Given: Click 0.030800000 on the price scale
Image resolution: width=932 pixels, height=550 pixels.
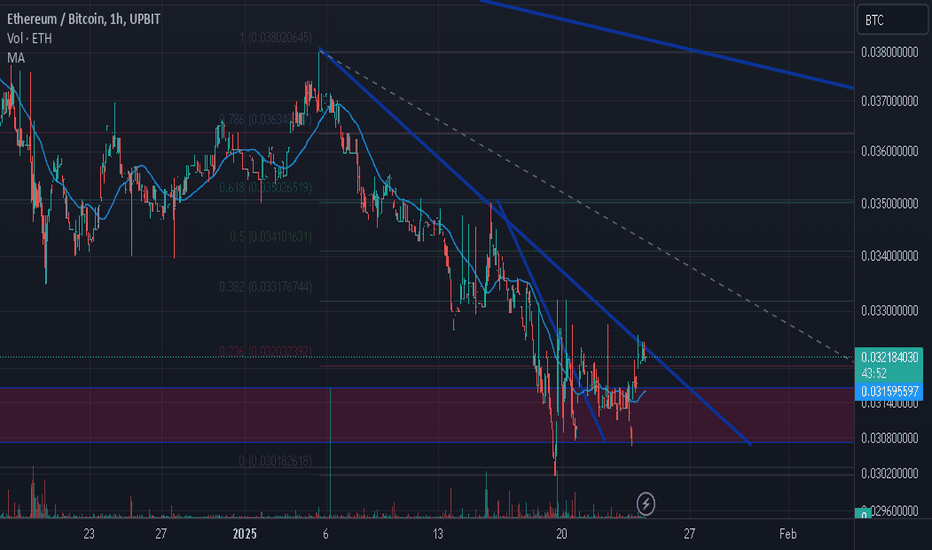Looking at the screenshot, I should point(889,439).
